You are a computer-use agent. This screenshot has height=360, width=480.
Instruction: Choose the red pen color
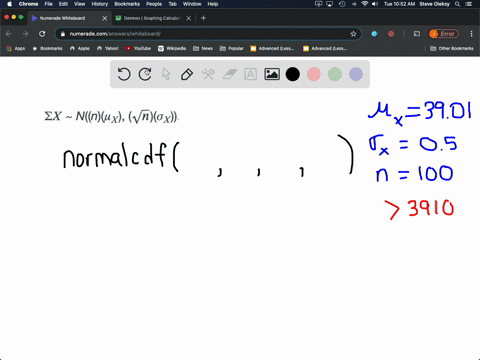pos(314,74)
